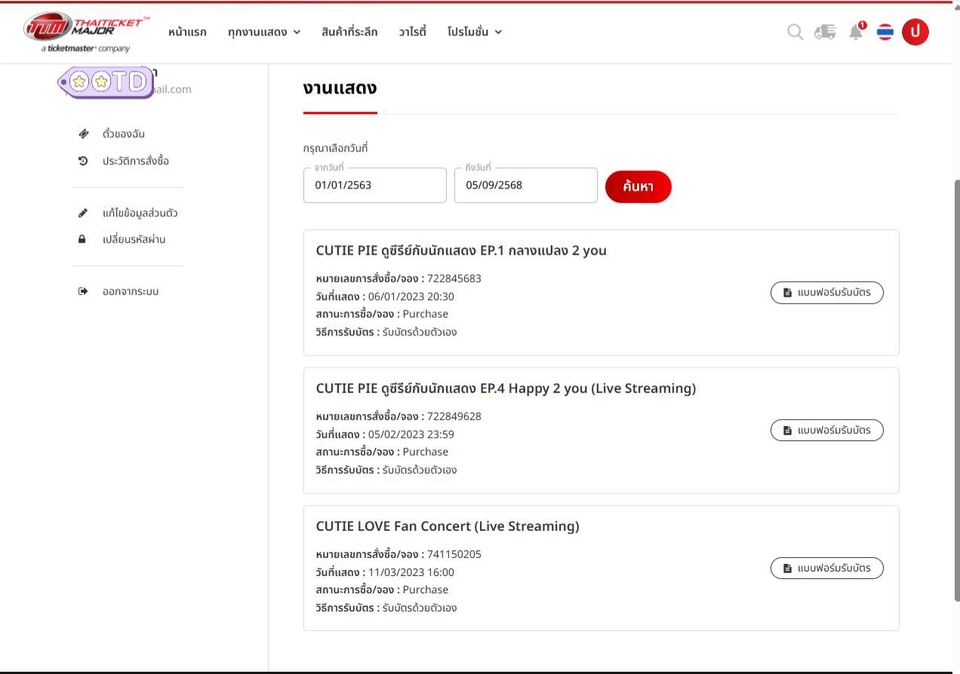
Task: Click the search magnifier icon in header
Action: click(x=795, y=32)
